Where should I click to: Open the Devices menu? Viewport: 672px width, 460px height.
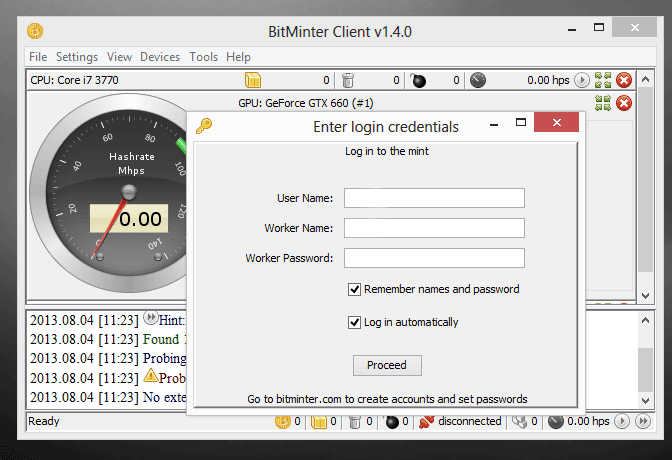(160, 57)
